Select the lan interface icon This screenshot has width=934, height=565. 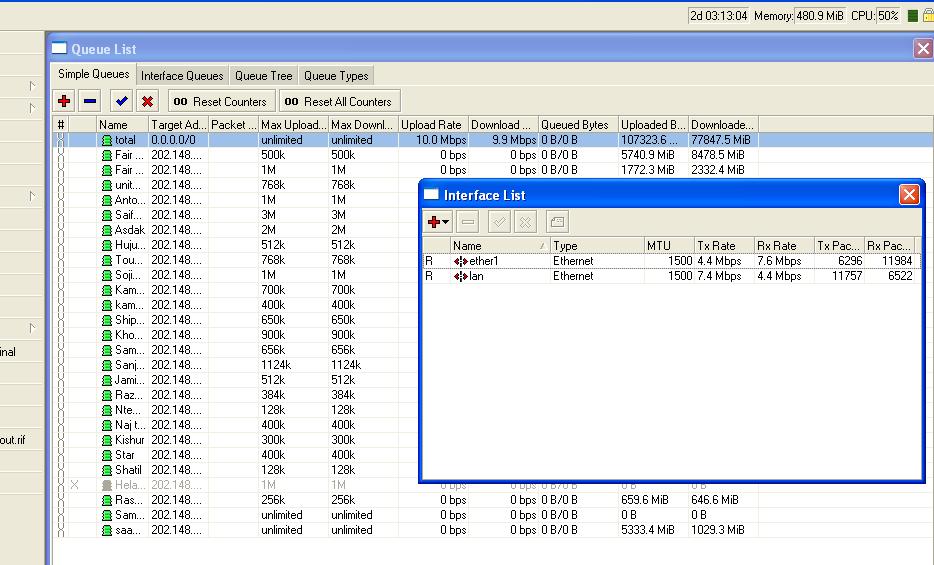461,276
